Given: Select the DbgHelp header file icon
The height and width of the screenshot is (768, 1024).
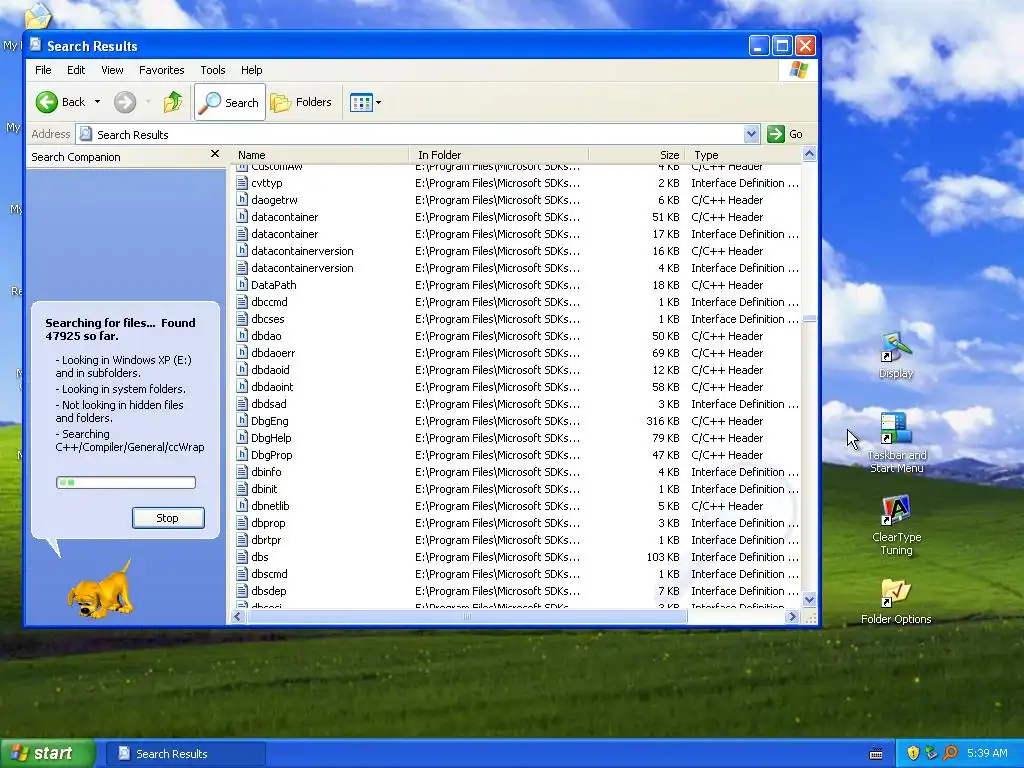Looking at the screenshot, I should (242, 438).
